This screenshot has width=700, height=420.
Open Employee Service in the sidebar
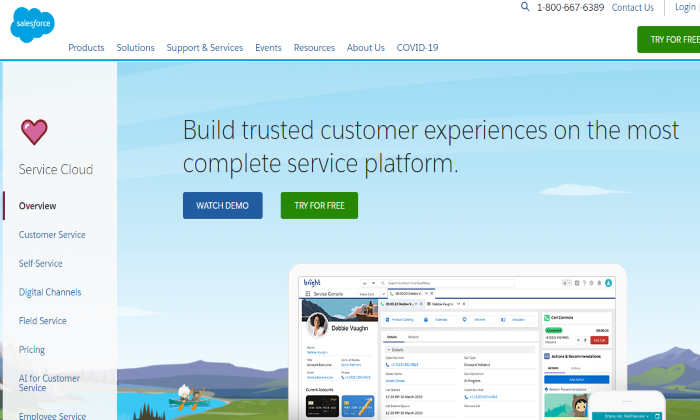(x=52, y=416)
